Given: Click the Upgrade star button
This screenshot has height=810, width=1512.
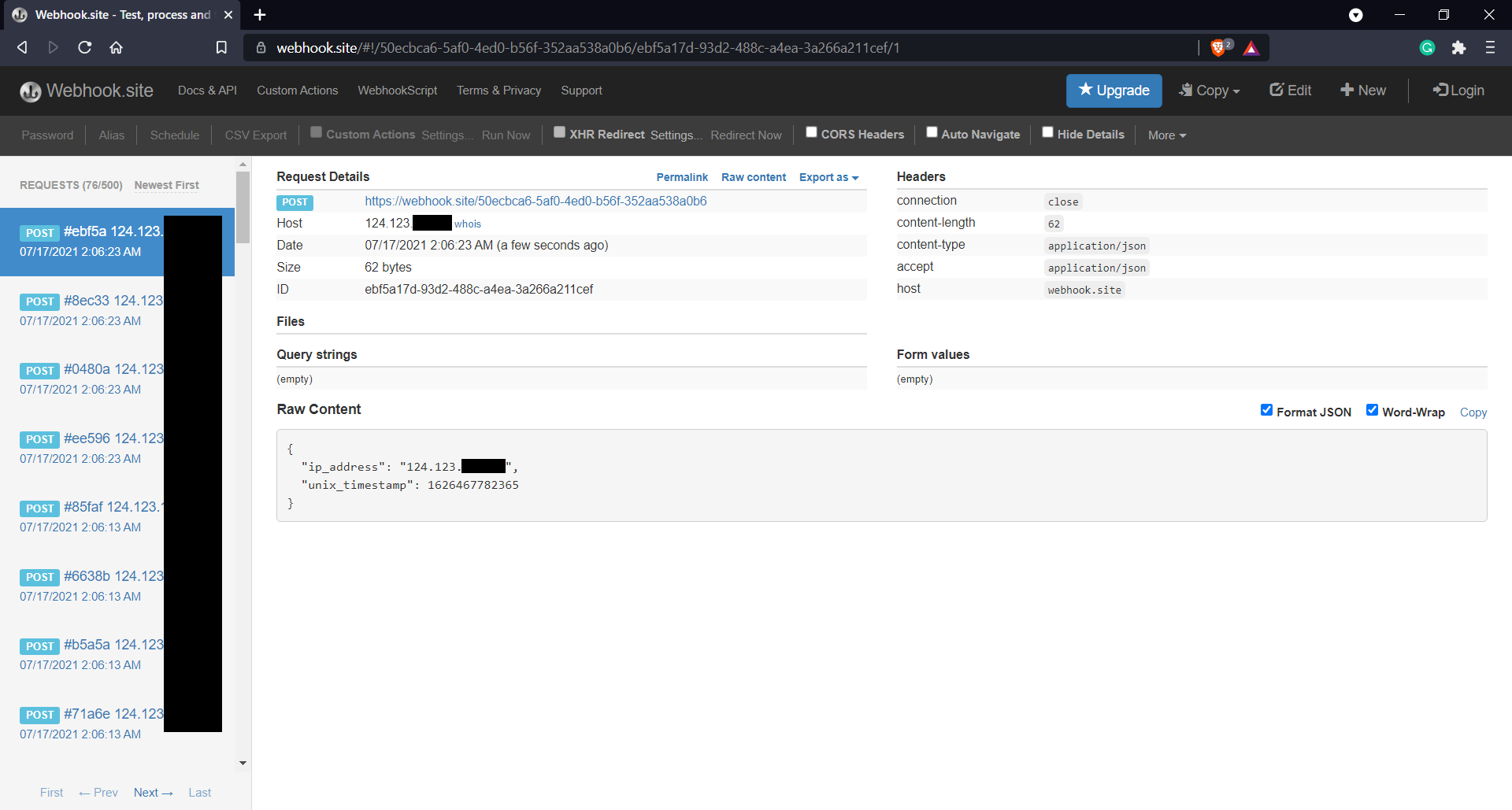Looking at the screenshot, I should tap(1114, 91).
